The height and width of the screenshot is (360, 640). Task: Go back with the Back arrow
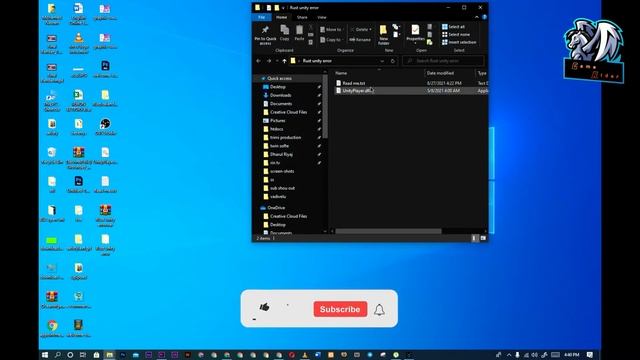point(258,61)
